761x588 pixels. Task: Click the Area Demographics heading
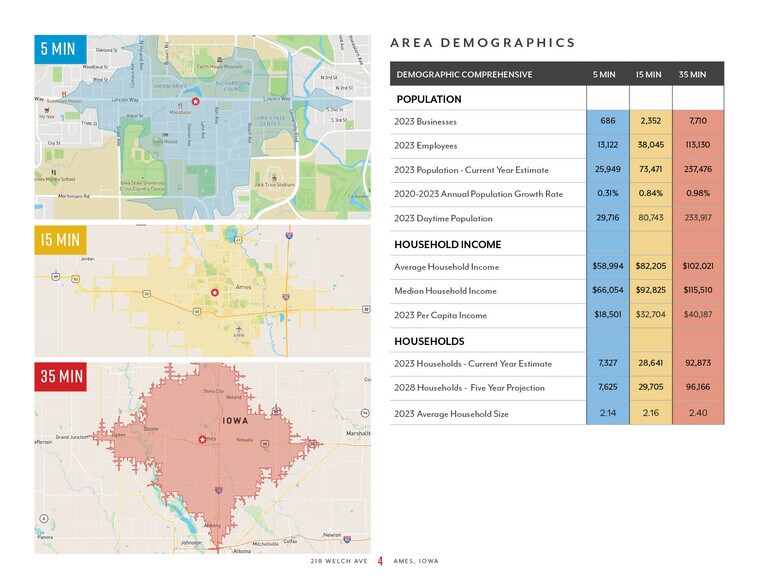point(483,43)
